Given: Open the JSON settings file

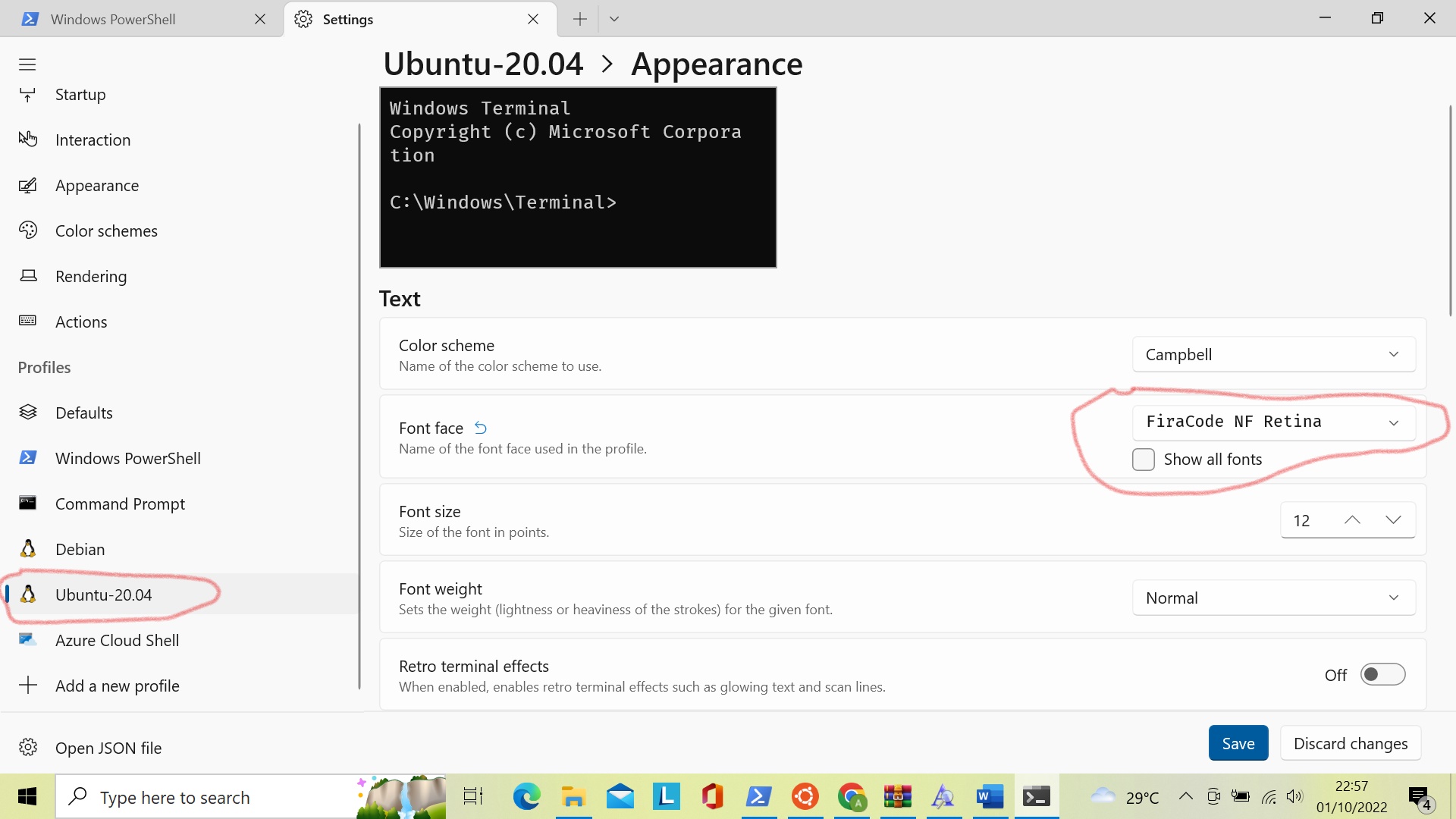Looking at the screenshot, I should pyautogui.click(x=107, y=748).
